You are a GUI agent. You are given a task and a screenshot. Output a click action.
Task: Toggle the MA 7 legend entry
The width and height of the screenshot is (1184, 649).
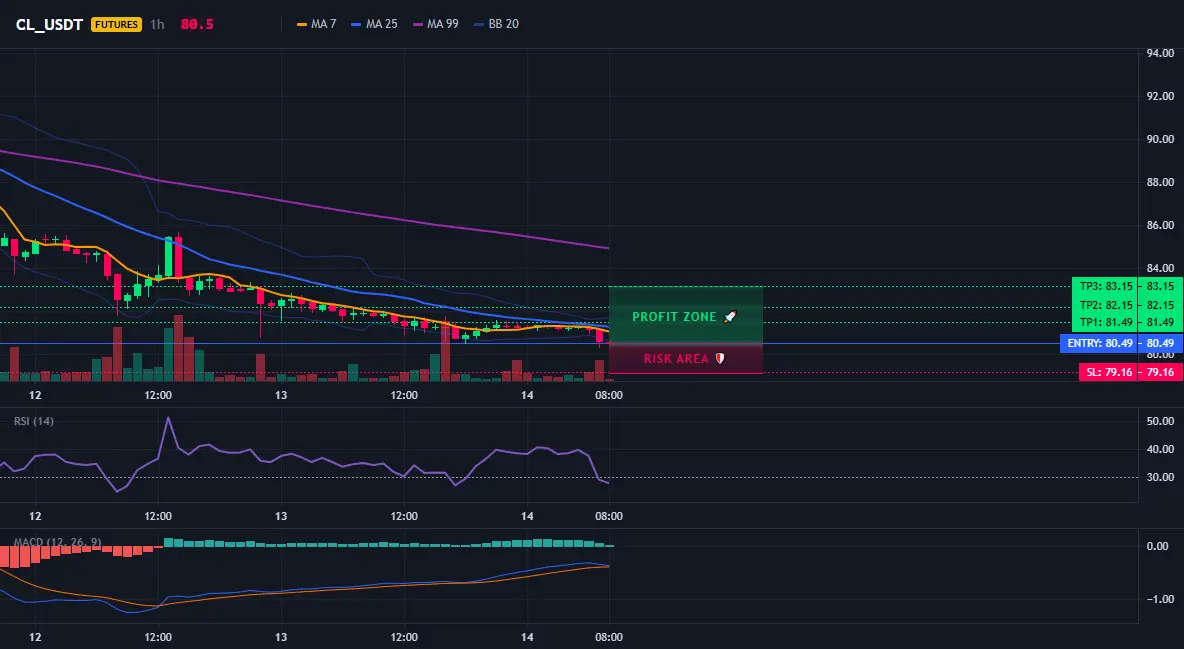(x=317, y=24)
